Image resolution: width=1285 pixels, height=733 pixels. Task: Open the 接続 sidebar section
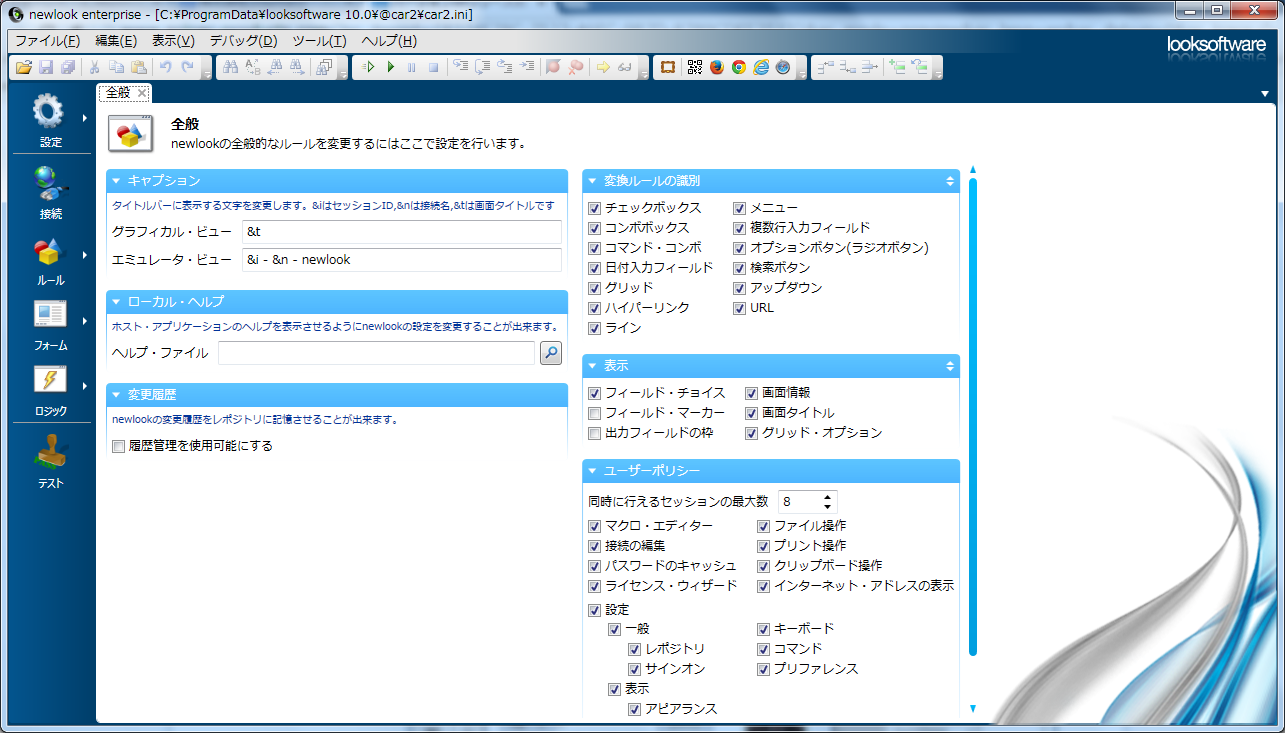(x=50, y=193)
